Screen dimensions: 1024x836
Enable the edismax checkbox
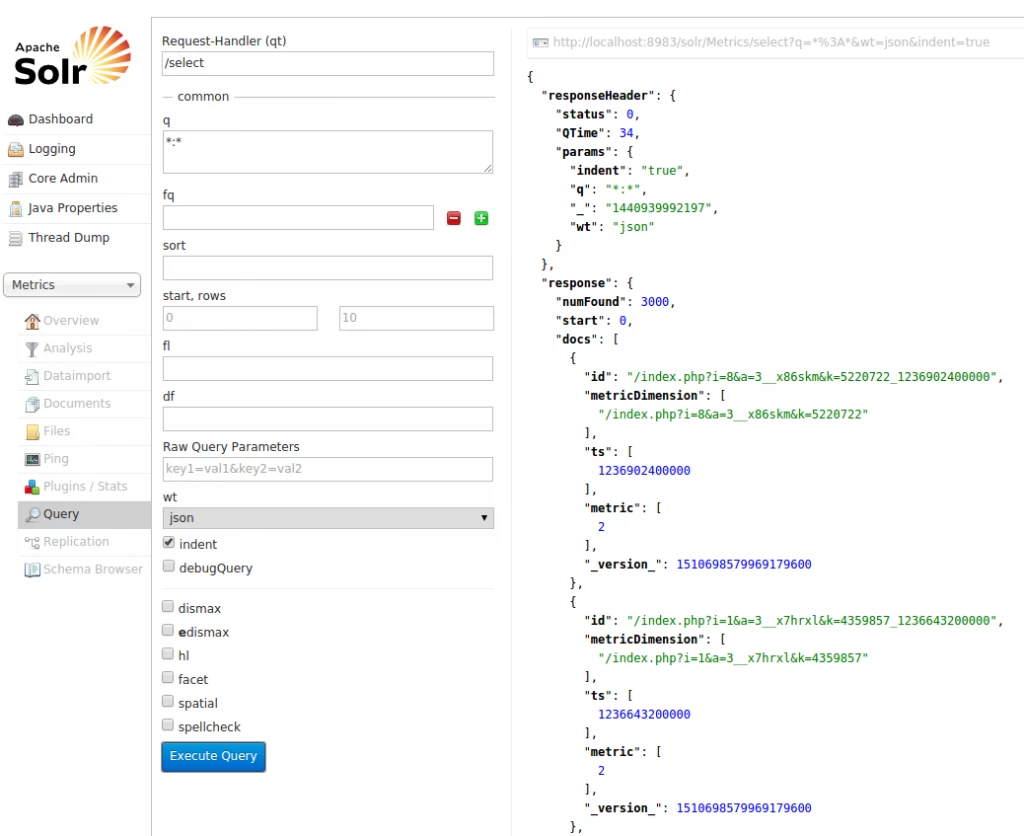point(168,630)
